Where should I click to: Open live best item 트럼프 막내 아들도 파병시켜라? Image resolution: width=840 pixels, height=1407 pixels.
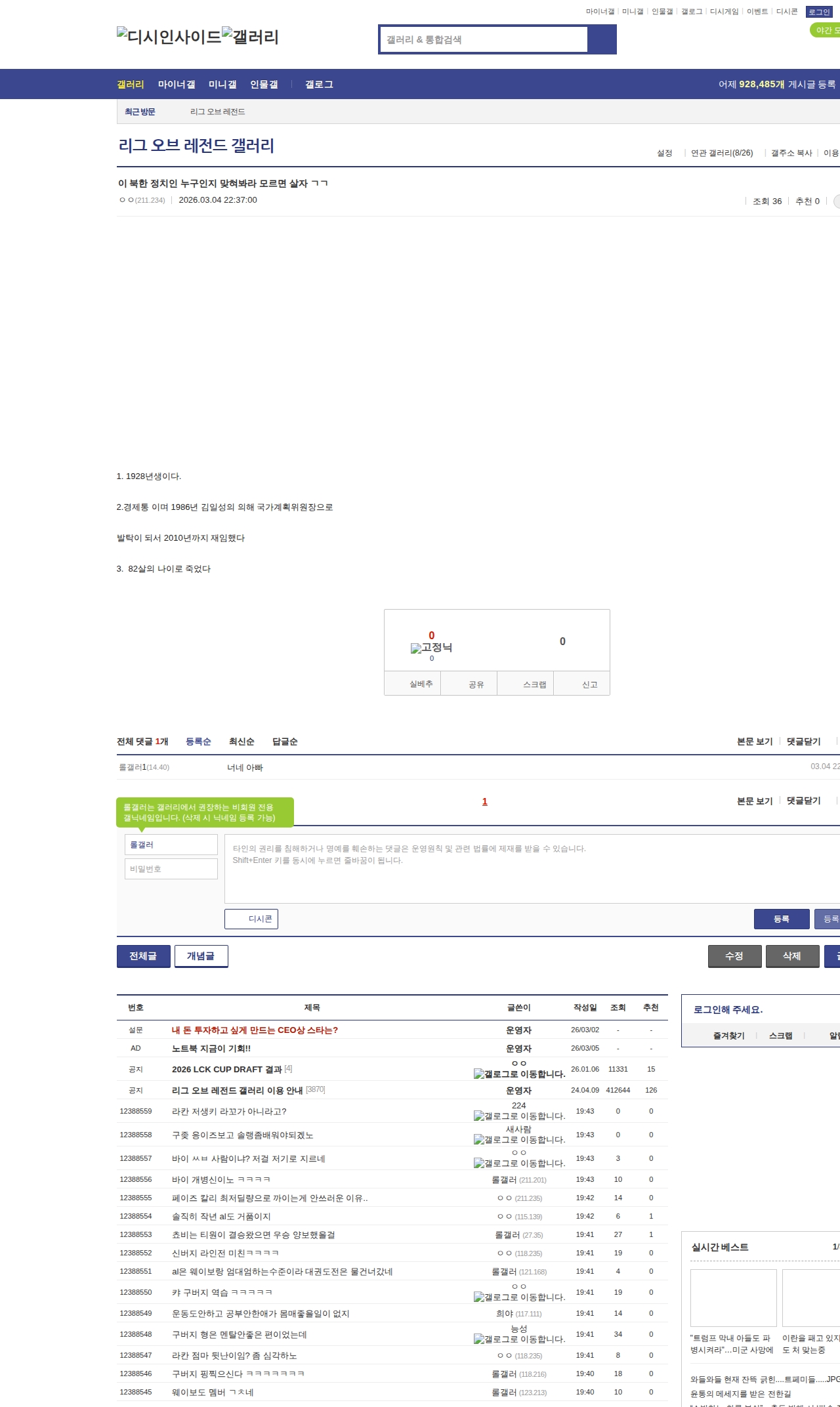[733, 1312]
